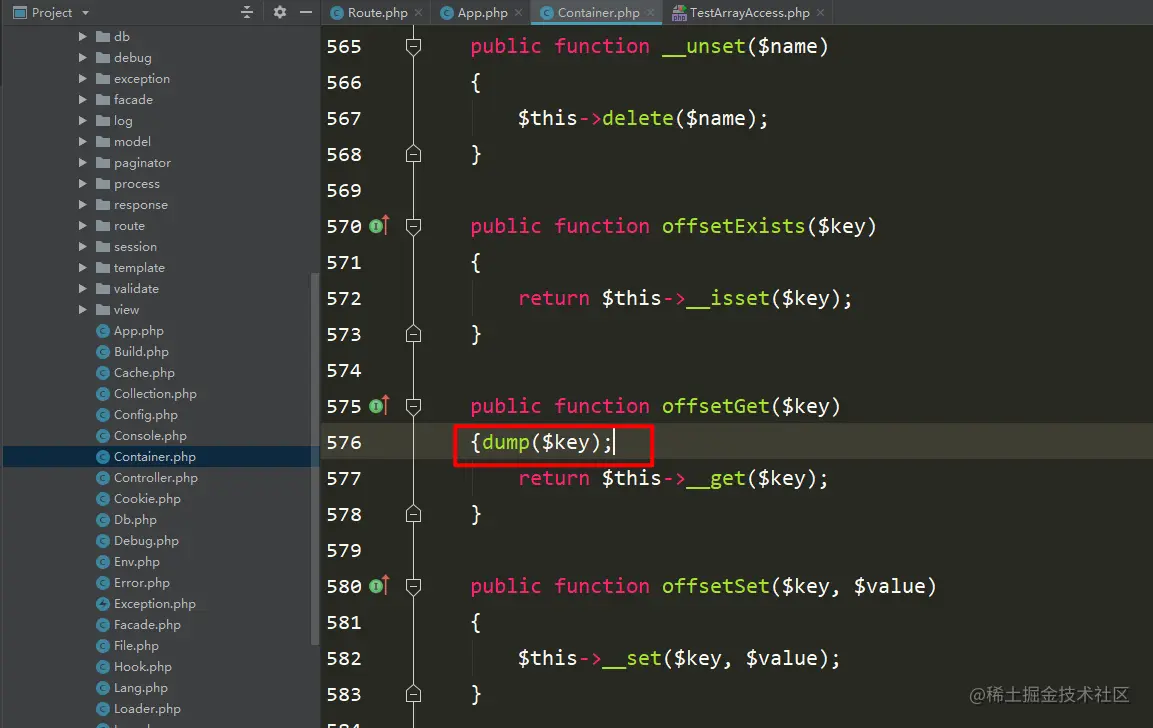Expand the model folder
1153x728 pixels.
(82, 141)
